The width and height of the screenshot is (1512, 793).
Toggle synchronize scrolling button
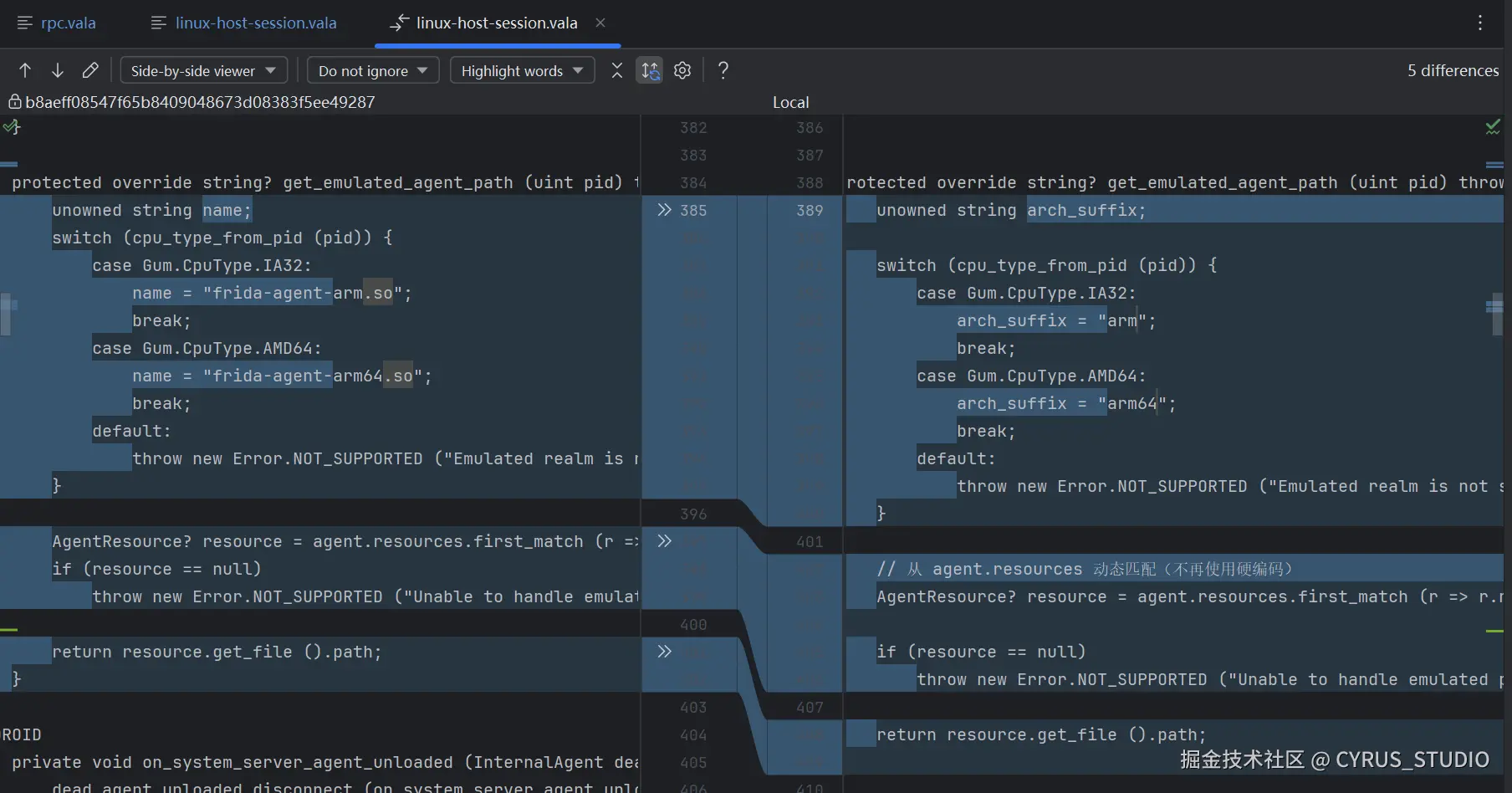(650, 70)
